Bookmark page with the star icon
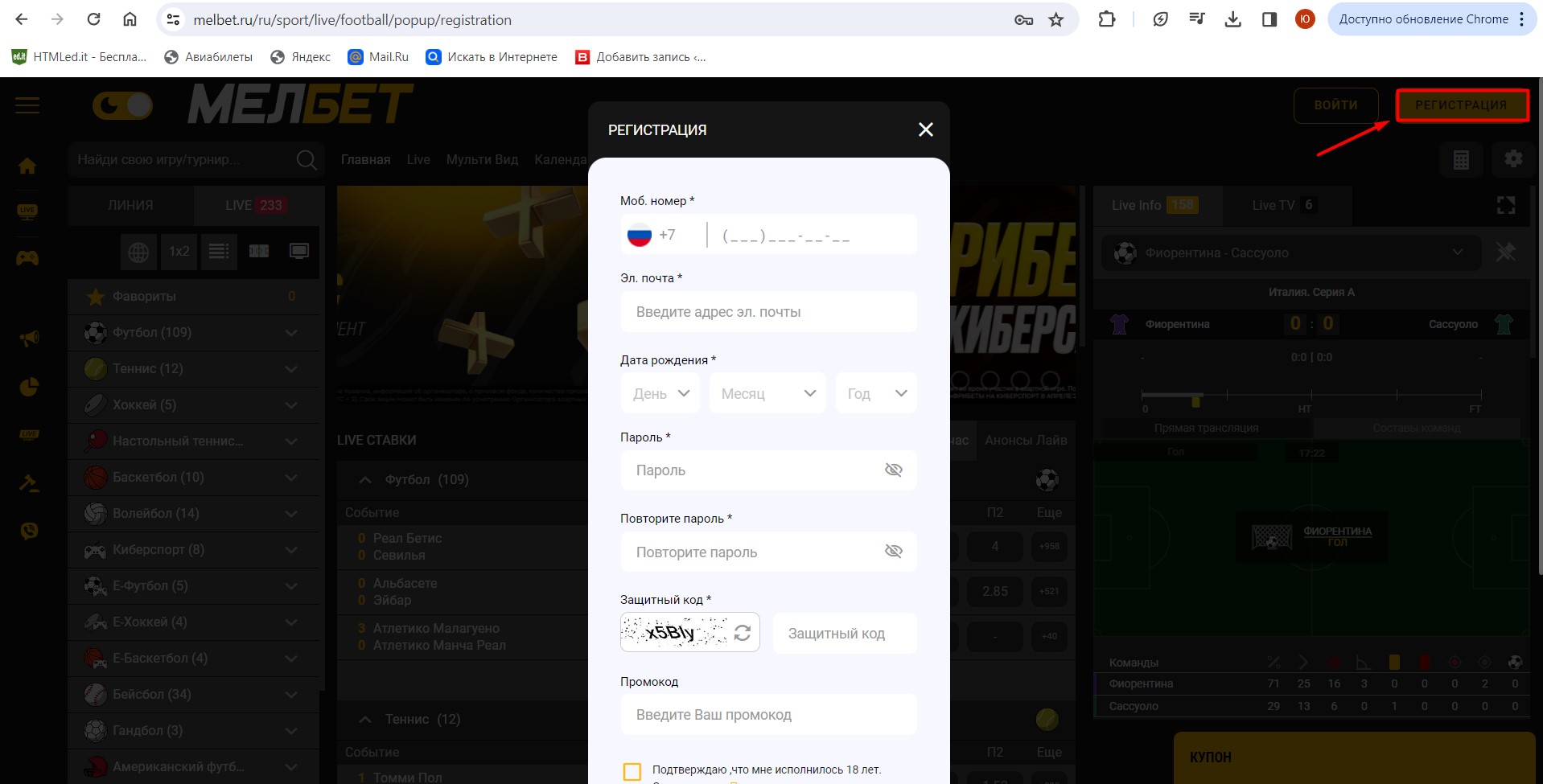1543x784 pixels. click(1056, 20)
